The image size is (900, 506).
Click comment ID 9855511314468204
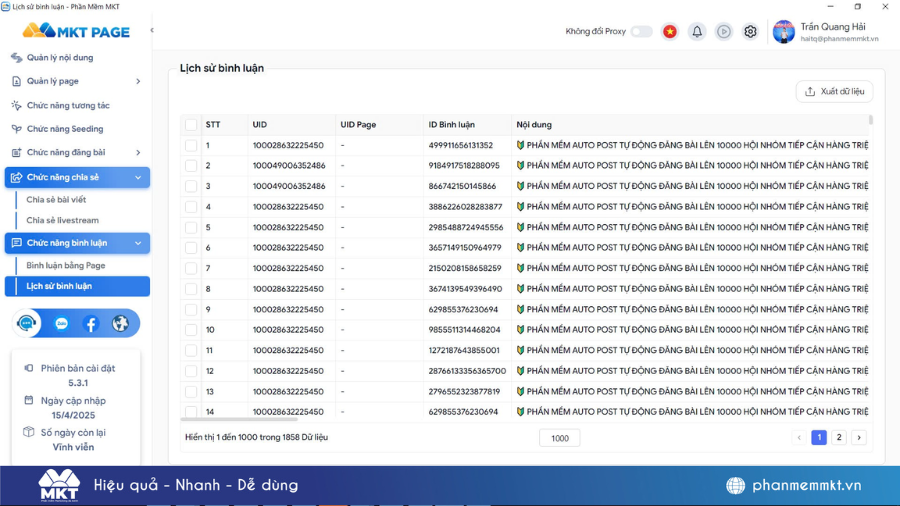pos(464,330)
